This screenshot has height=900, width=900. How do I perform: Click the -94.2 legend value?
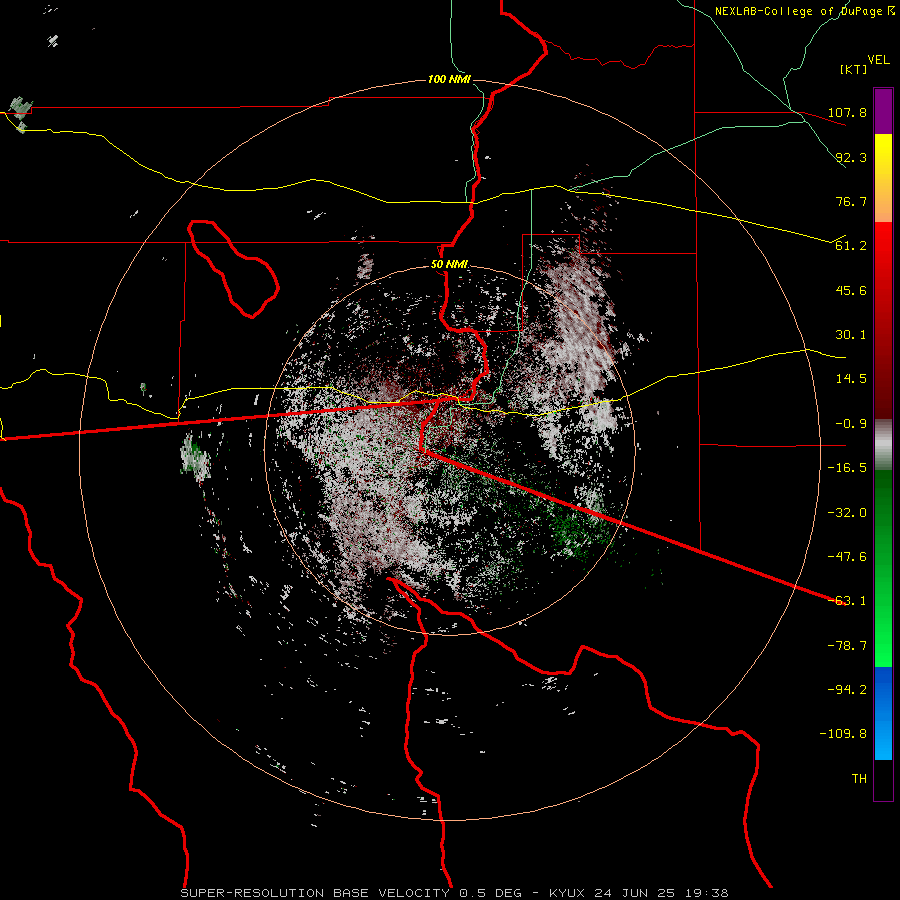847,690
